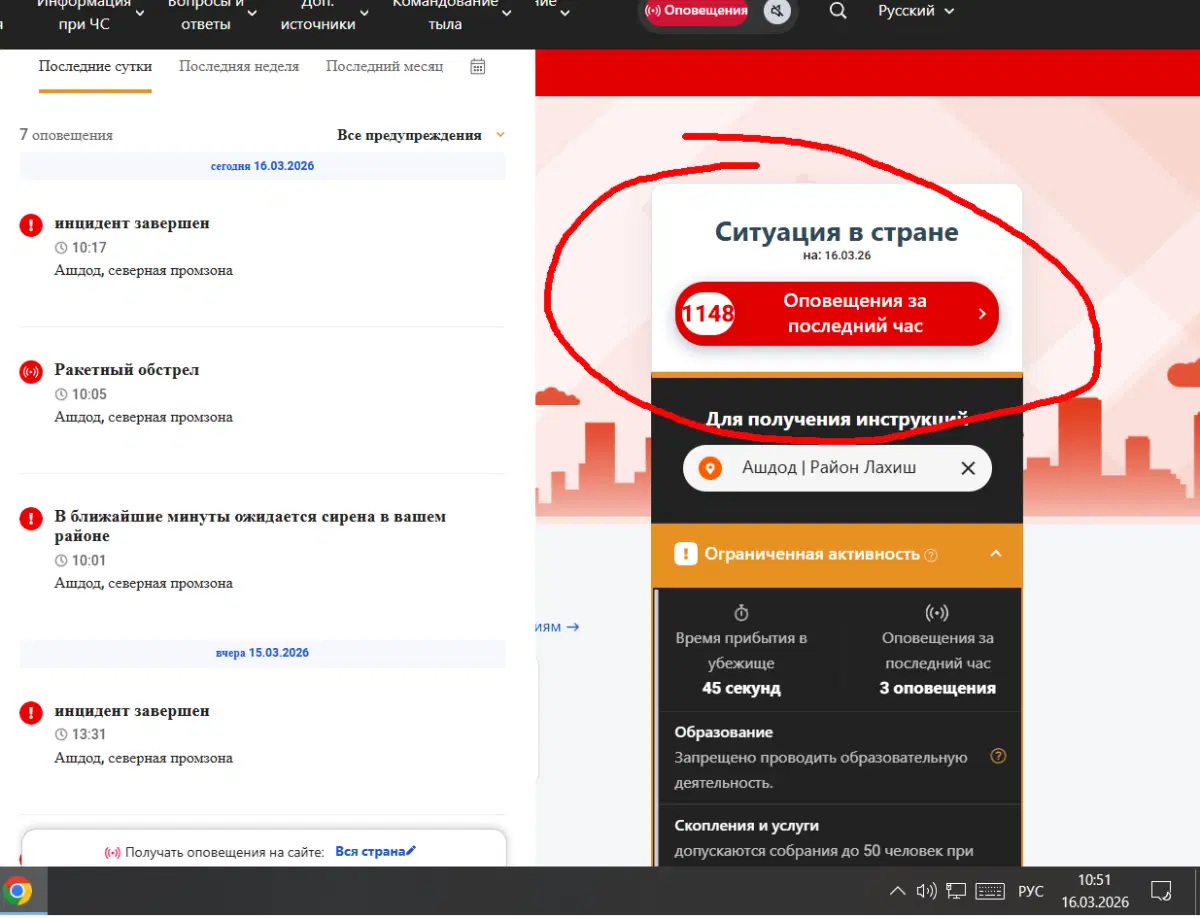Expand the Командование тыла menu chevron
The image size is (1200, 918).
point(506,13)
